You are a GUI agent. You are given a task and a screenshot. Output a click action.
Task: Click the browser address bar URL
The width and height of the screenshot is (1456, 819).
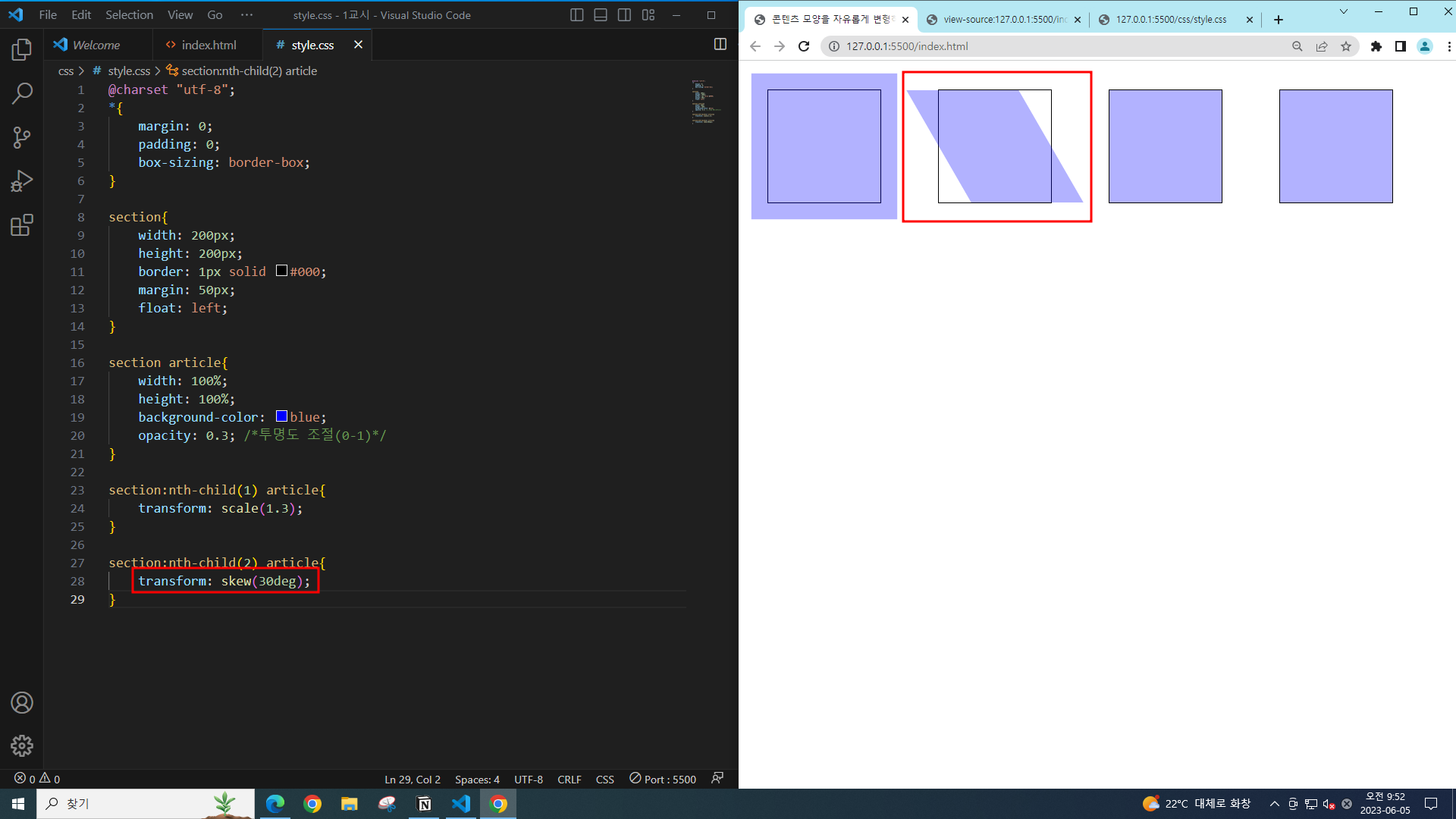[x=907, y=46]
